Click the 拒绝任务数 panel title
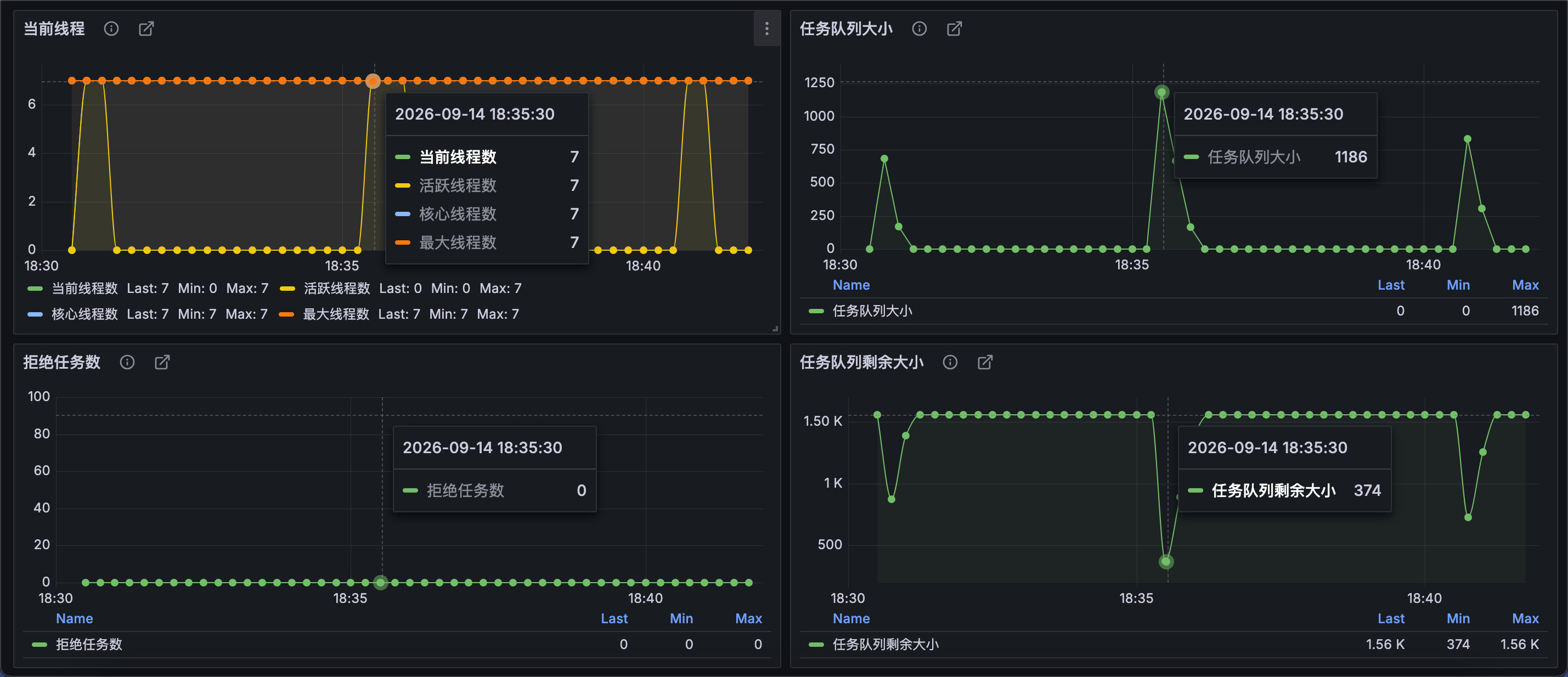This screenshot has width=1568, height=677. [x=62, y=362]
